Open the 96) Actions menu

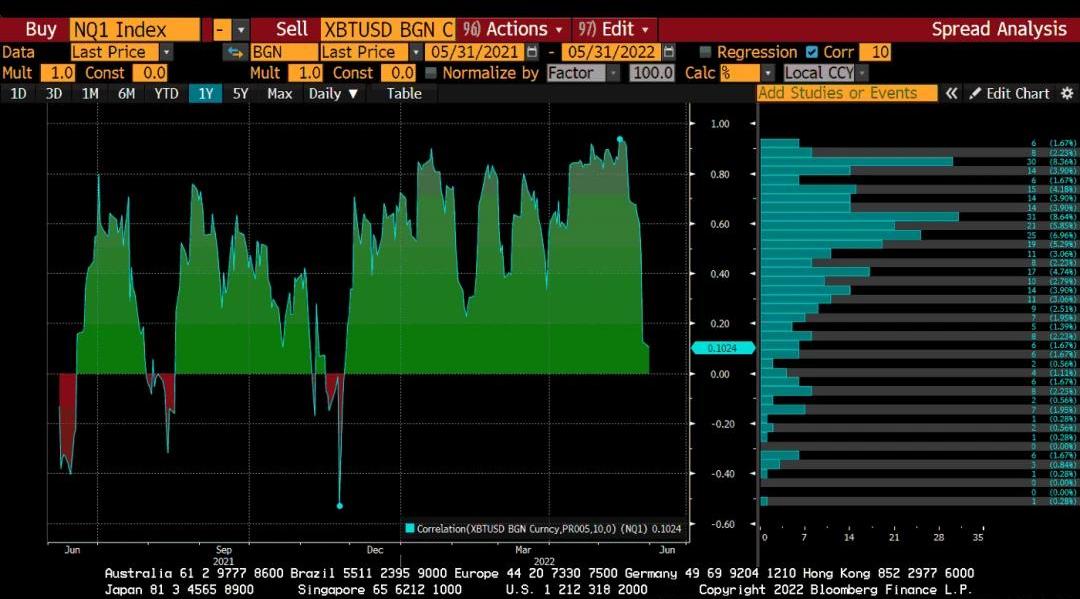[x=513, y=30]
